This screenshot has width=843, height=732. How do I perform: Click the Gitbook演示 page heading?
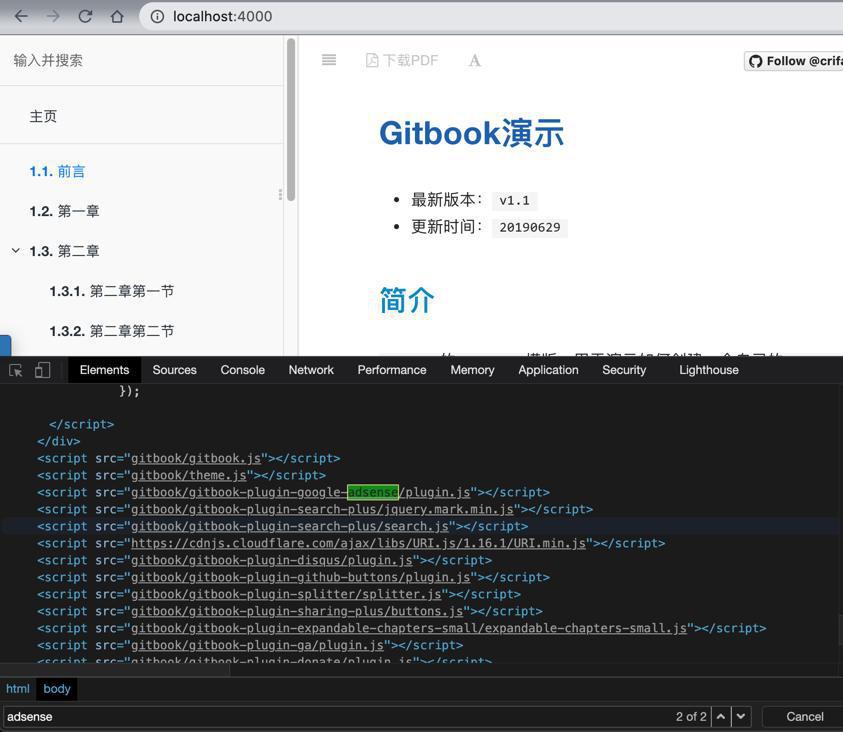471,133
